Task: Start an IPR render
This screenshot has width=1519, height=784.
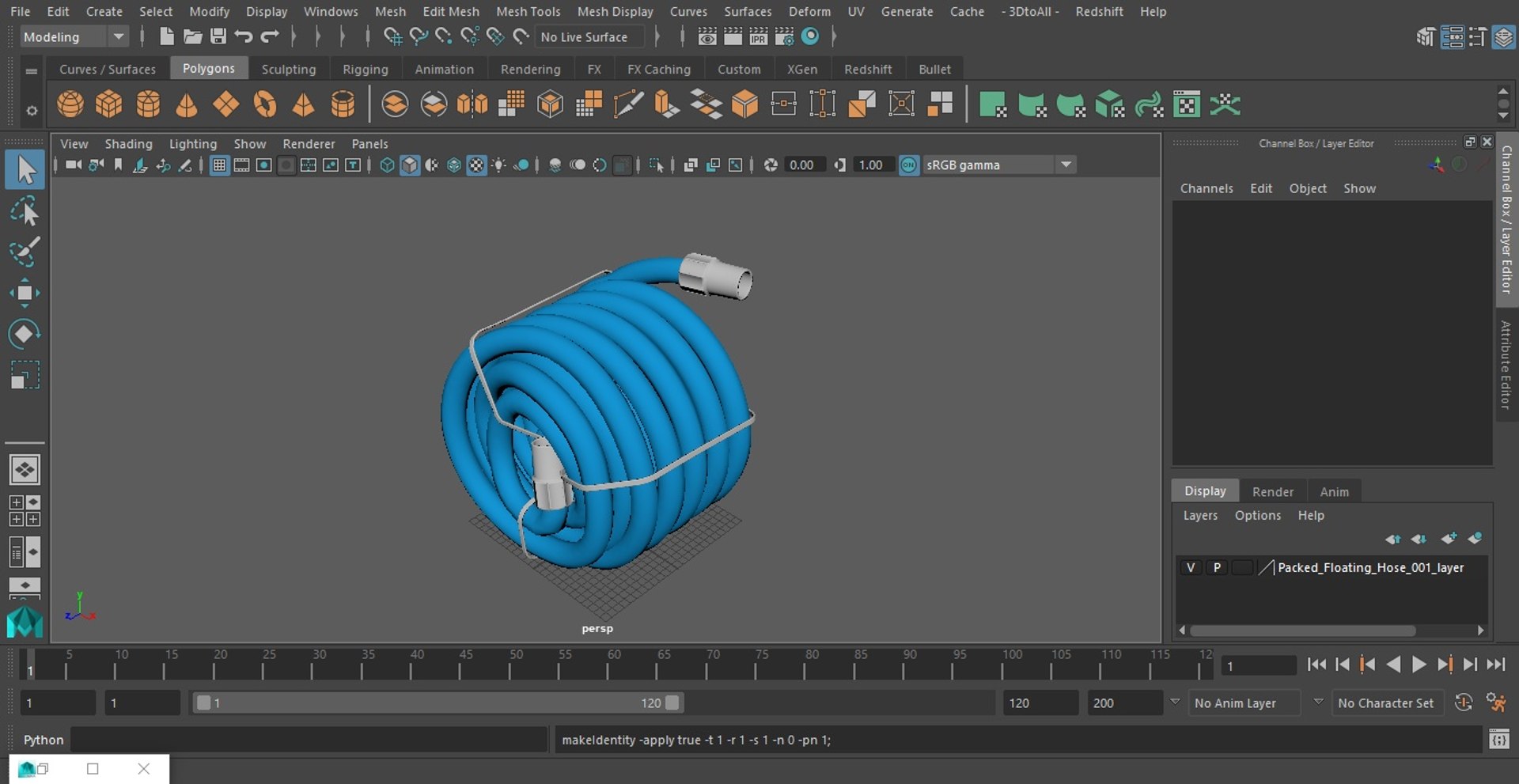Action: pyautogui.click(x=759, y=36)
